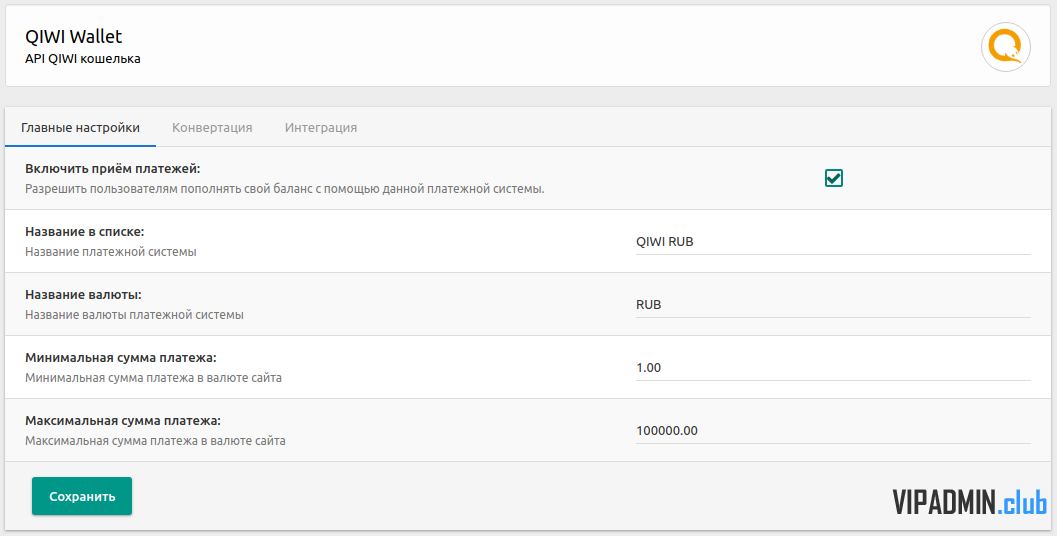1057x536 pixels.
Task: Click the 'Название в списке:' label
Action: tap(85, 231)
